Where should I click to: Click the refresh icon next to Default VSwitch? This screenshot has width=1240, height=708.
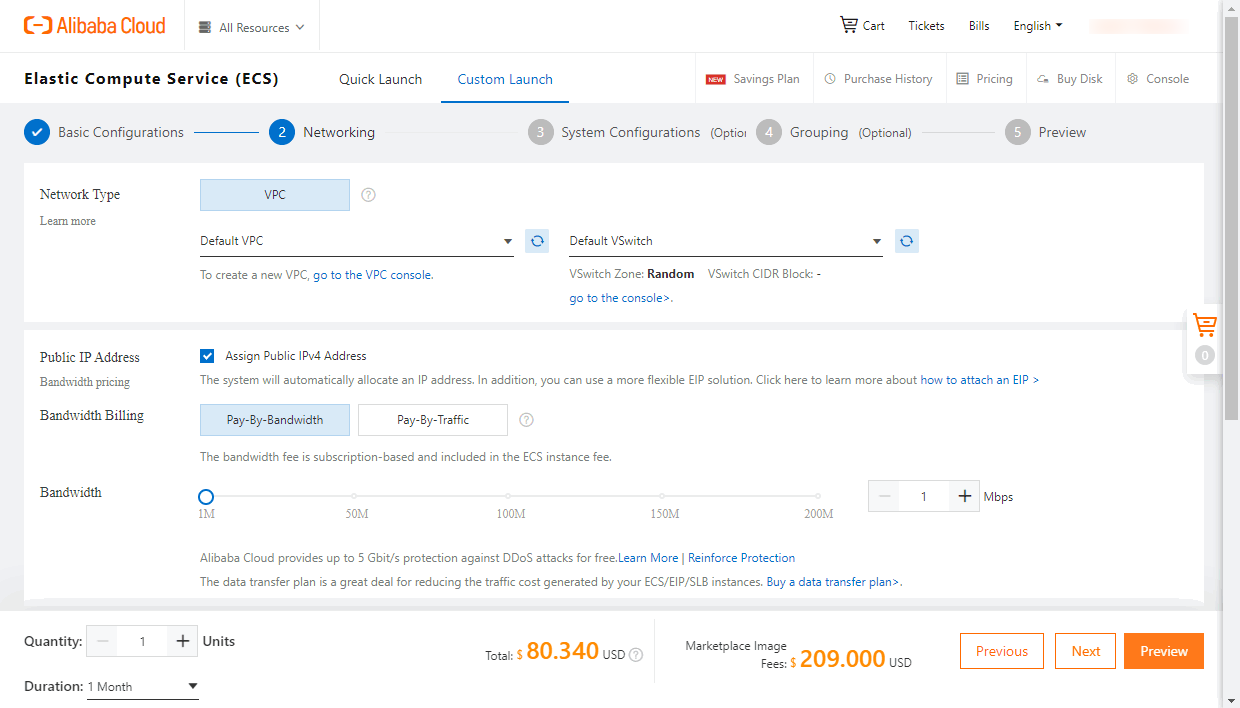(x=906, y=240)
